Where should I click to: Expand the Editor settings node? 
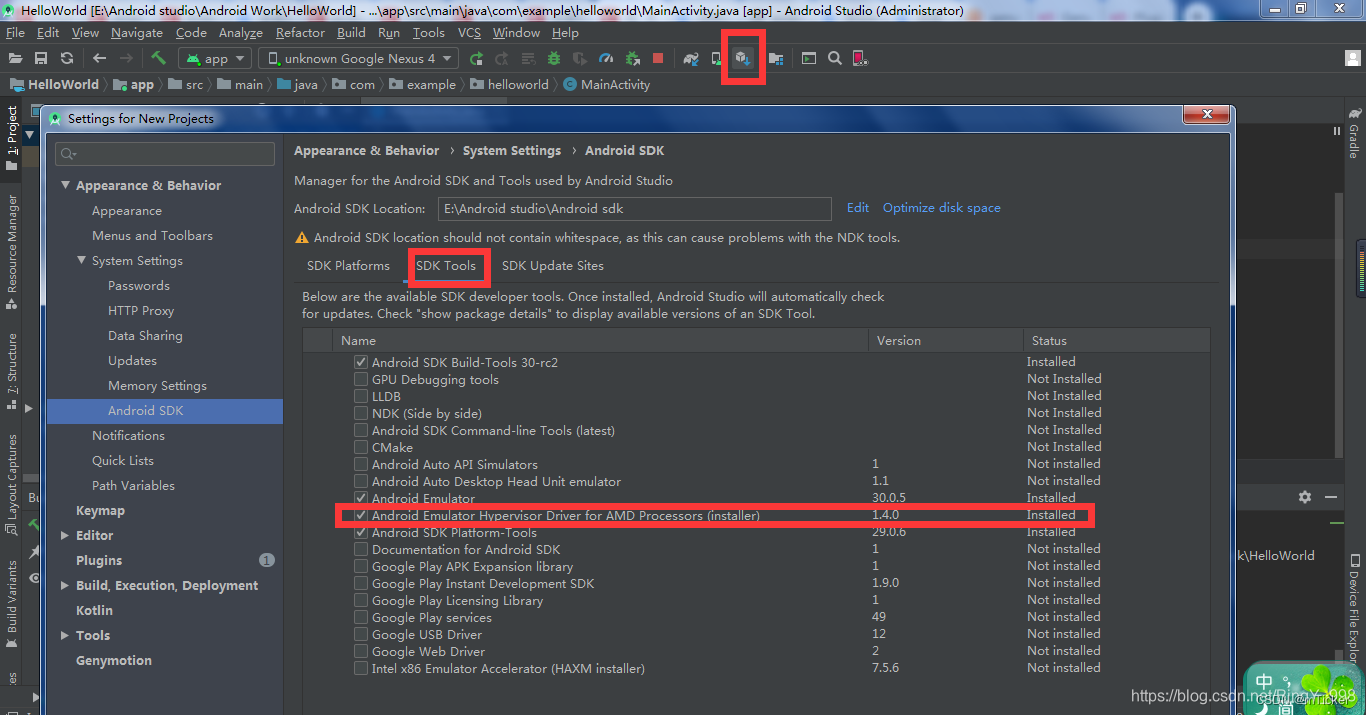(65, 535)
